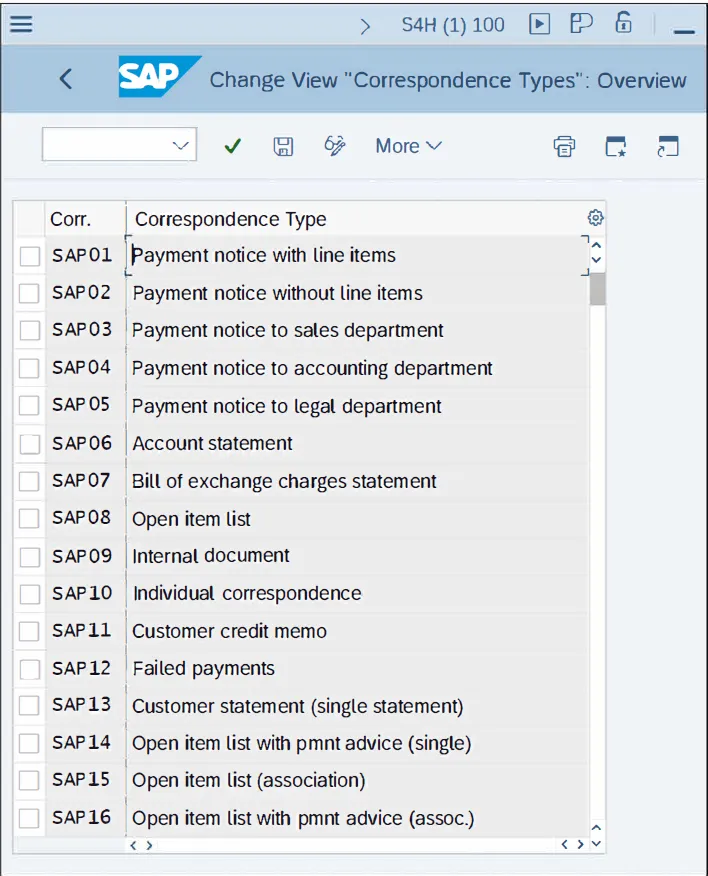Click 'Payment notice to legal department' cell
The width and height of the screenshot is (708, 876).
point(358,406)
